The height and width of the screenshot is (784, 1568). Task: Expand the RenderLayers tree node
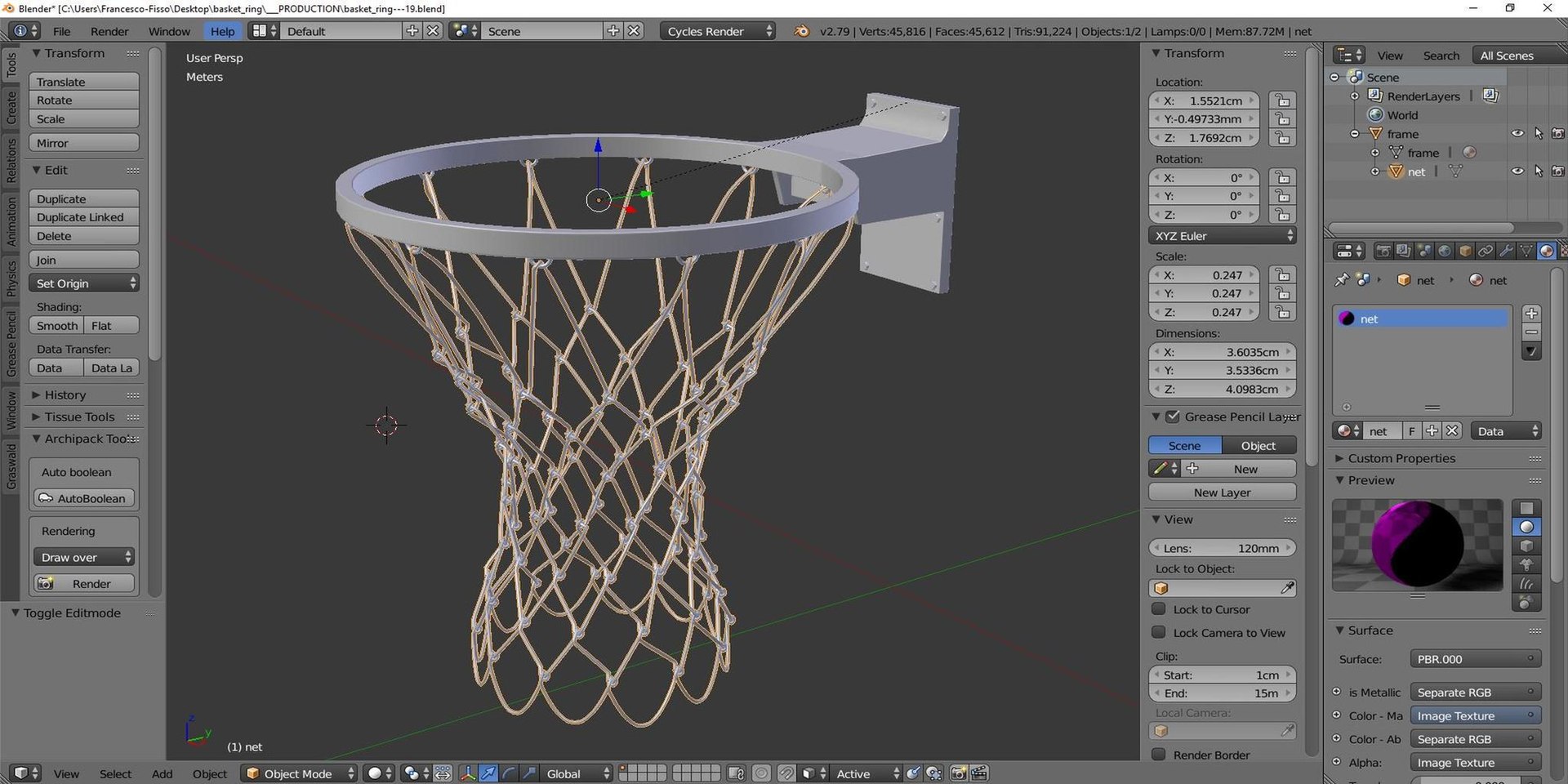pos(1355,96)
